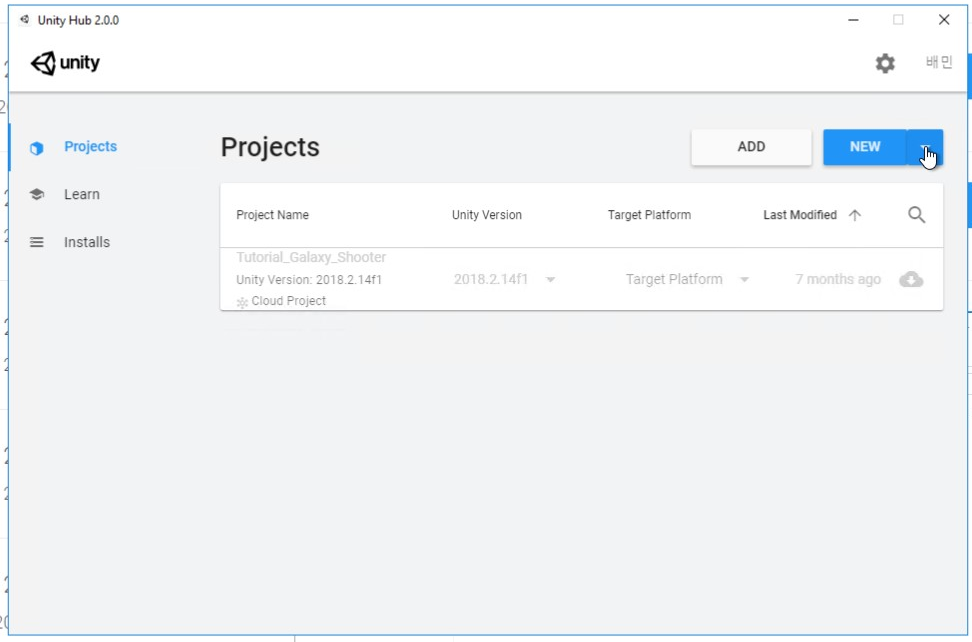Screen dimensions: 972x642
Task: Sort by the Unity Version column header
Action: [487, 215]
